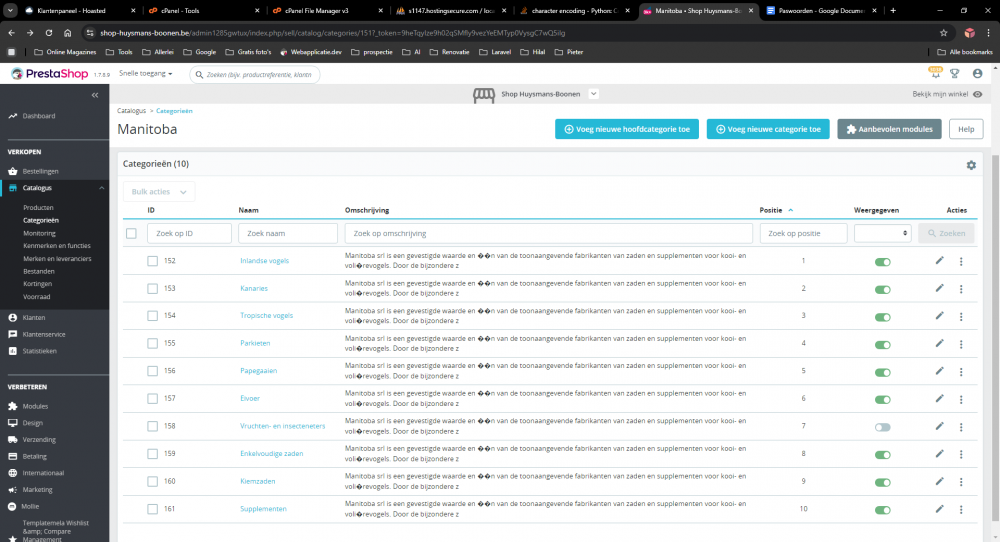1000x542 pixels.
Task: Open Monitoring in the sidebar
Action: click(40, 233)
